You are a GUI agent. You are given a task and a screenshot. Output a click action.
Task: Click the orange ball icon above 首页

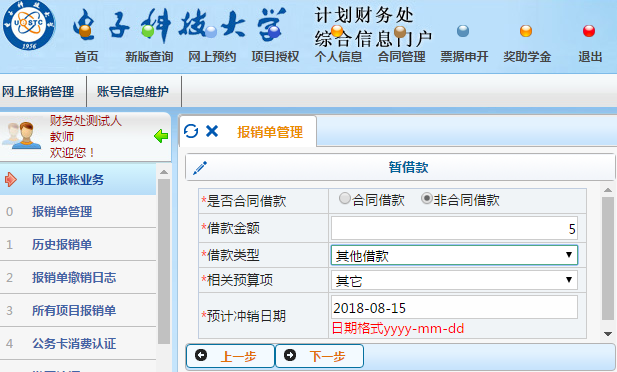point(85,31)
